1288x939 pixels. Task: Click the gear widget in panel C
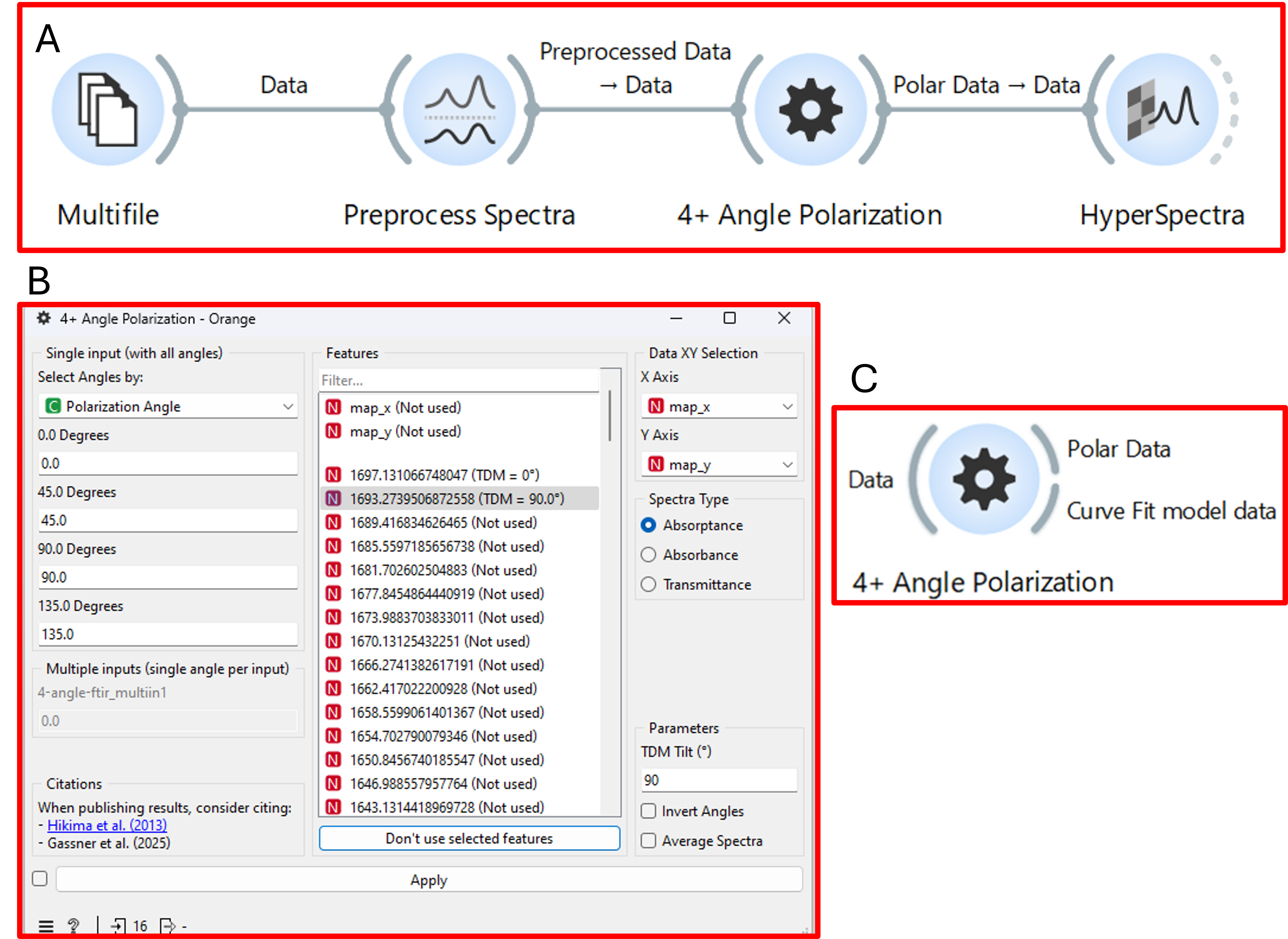984,479
